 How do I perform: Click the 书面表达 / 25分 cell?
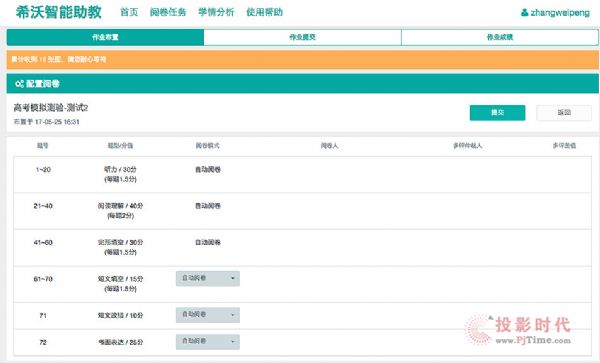pos(120,342)
